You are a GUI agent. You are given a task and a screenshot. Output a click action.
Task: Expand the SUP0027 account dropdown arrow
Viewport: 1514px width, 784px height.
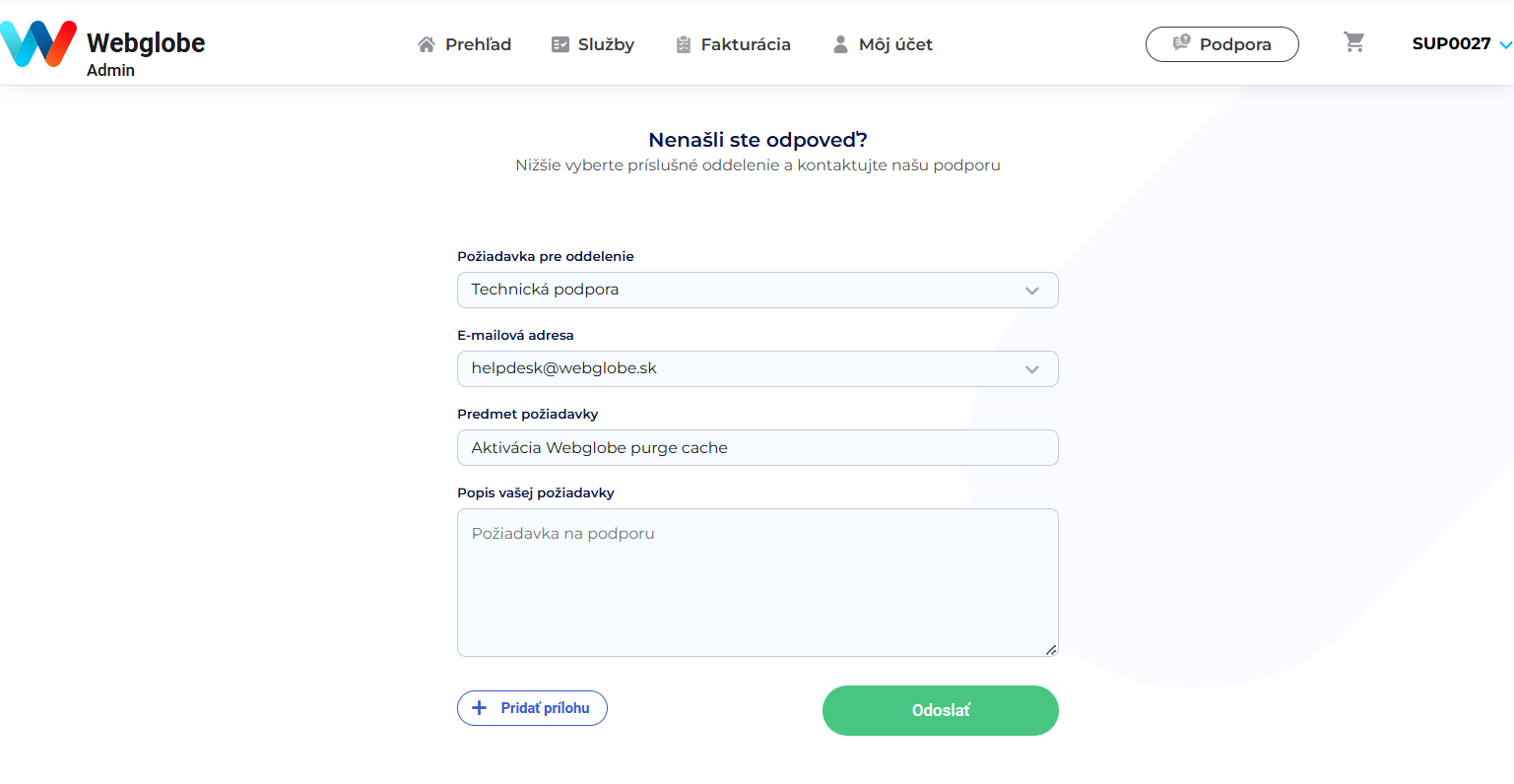point(1505,44)
